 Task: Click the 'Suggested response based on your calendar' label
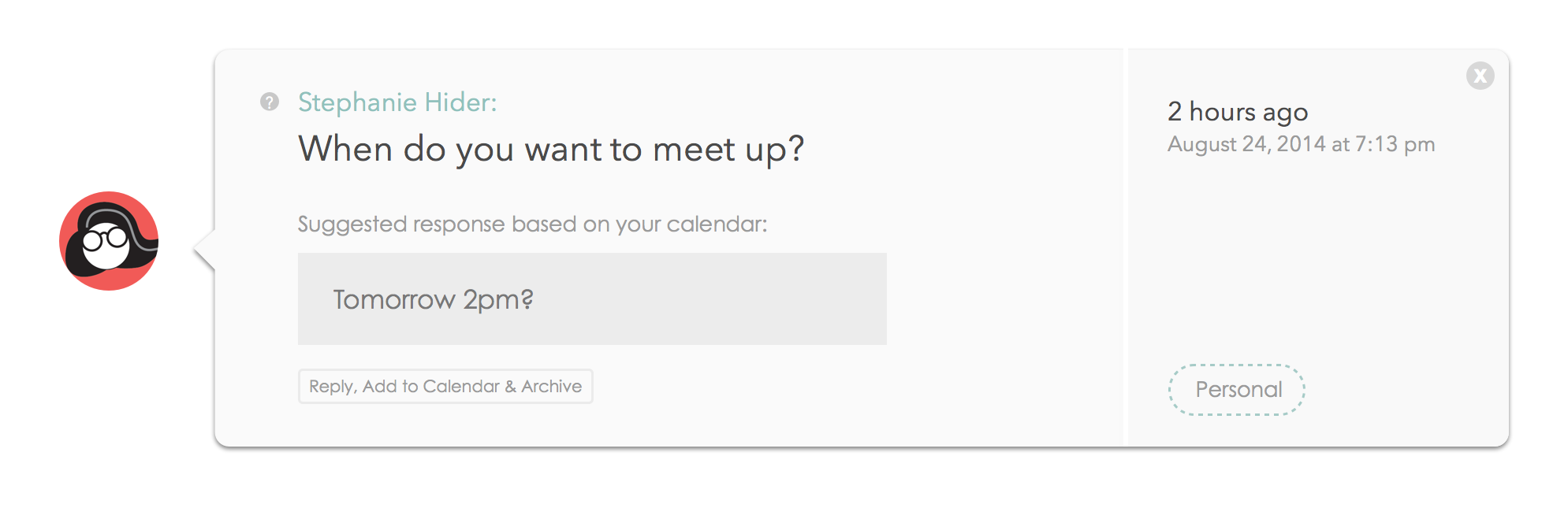point(532,224)
